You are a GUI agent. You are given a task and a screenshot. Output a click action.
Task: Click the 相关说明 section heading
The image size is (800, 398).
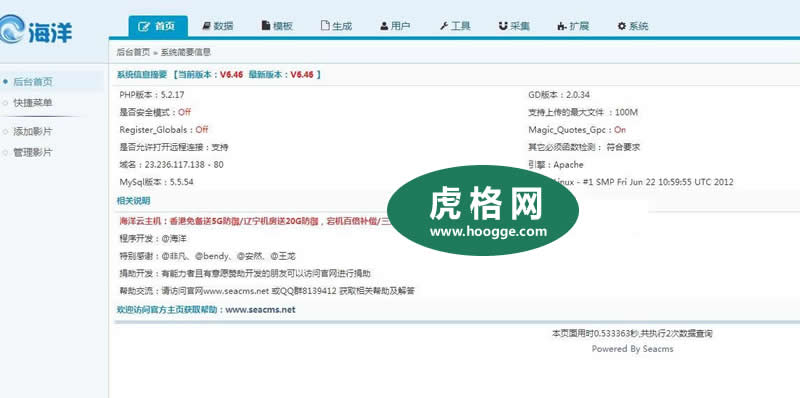tap(134, 201)
